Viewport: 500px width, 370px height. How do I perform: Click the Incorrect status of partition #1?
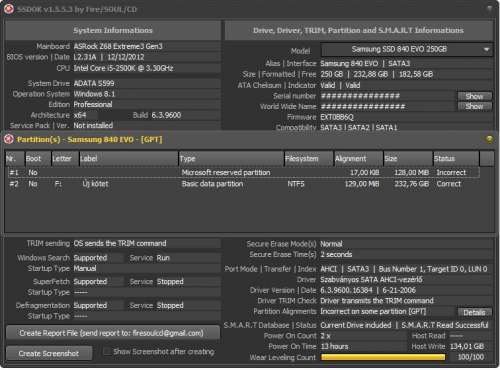pyautogui.click(x=451, y=173)
